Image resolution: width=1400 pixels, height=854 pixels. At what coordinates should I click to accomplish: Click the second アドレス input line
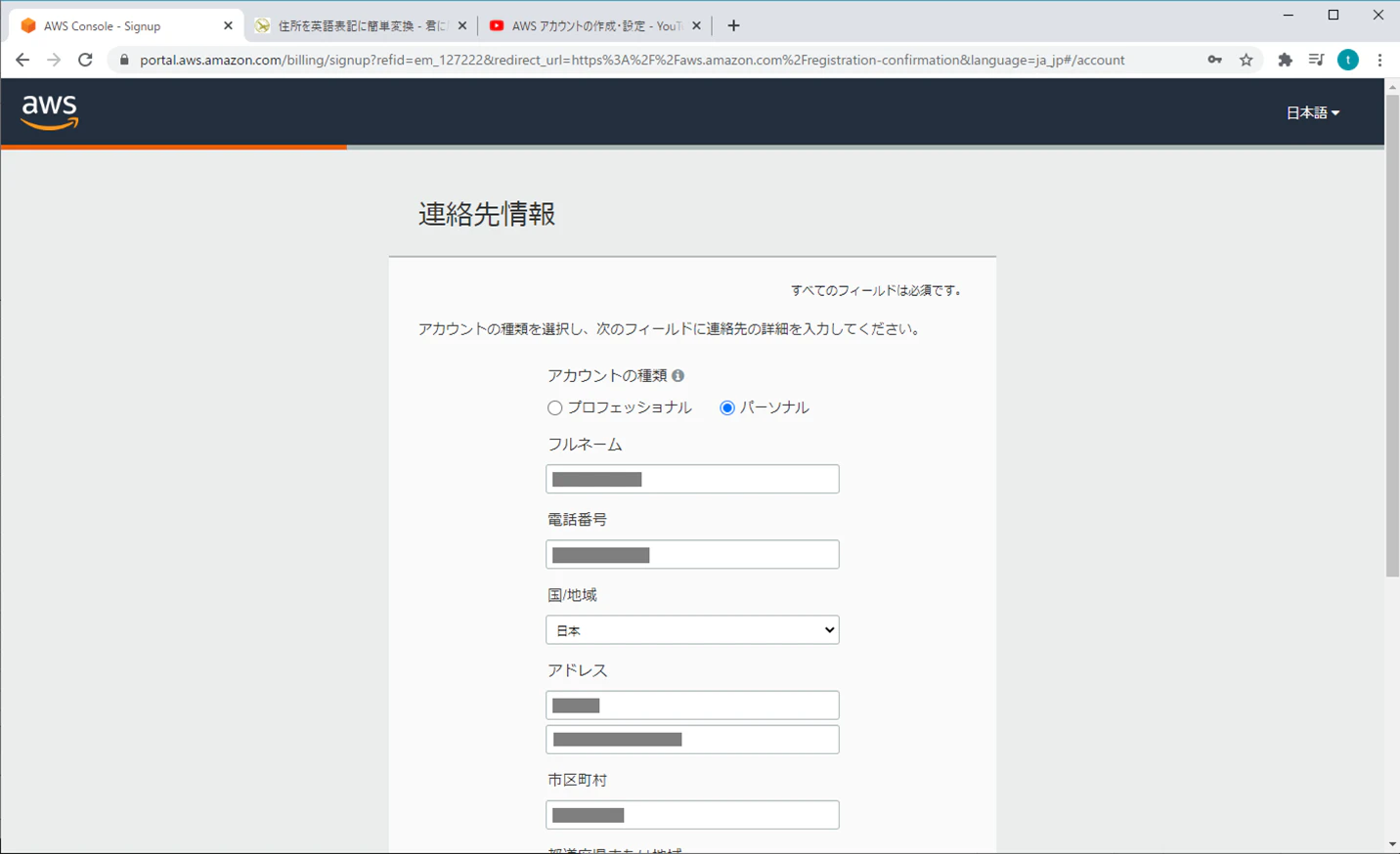pyautogui.click(x=692, y=740)
